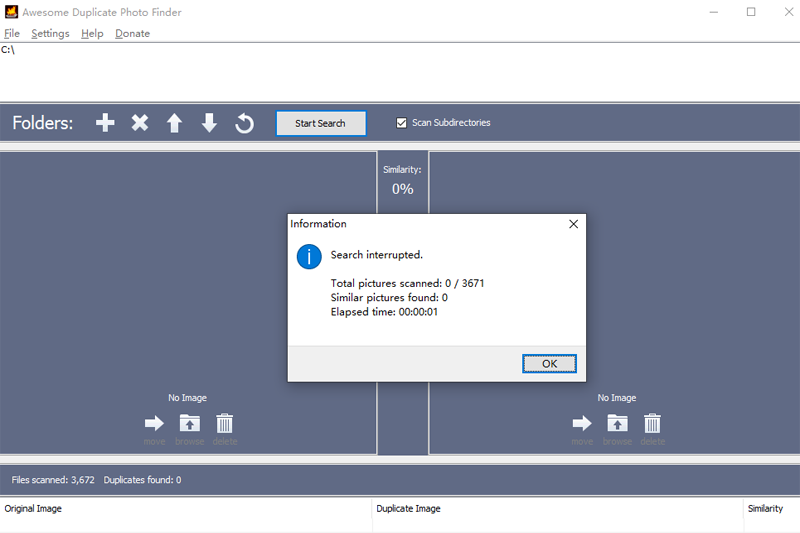Open the Help menu
The image size is (800, 533).
92,33
